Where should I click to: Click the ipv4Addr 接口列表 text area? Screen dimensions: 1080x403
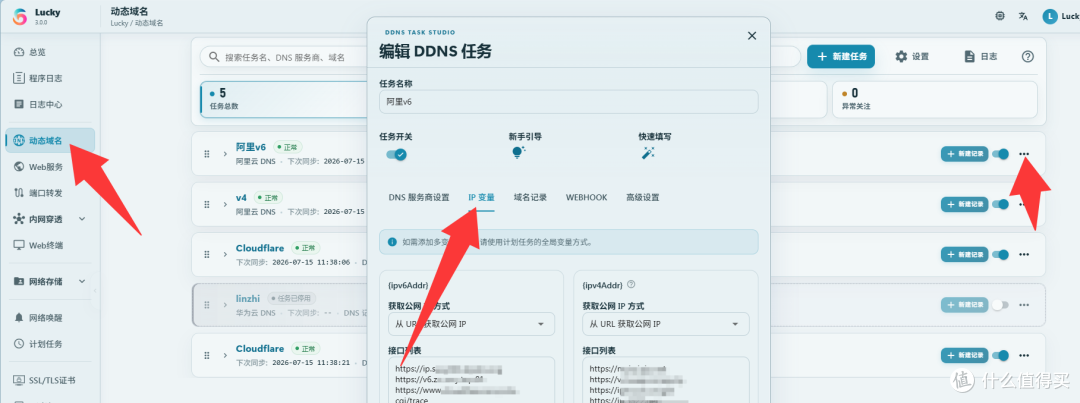[x=665, y=380]
